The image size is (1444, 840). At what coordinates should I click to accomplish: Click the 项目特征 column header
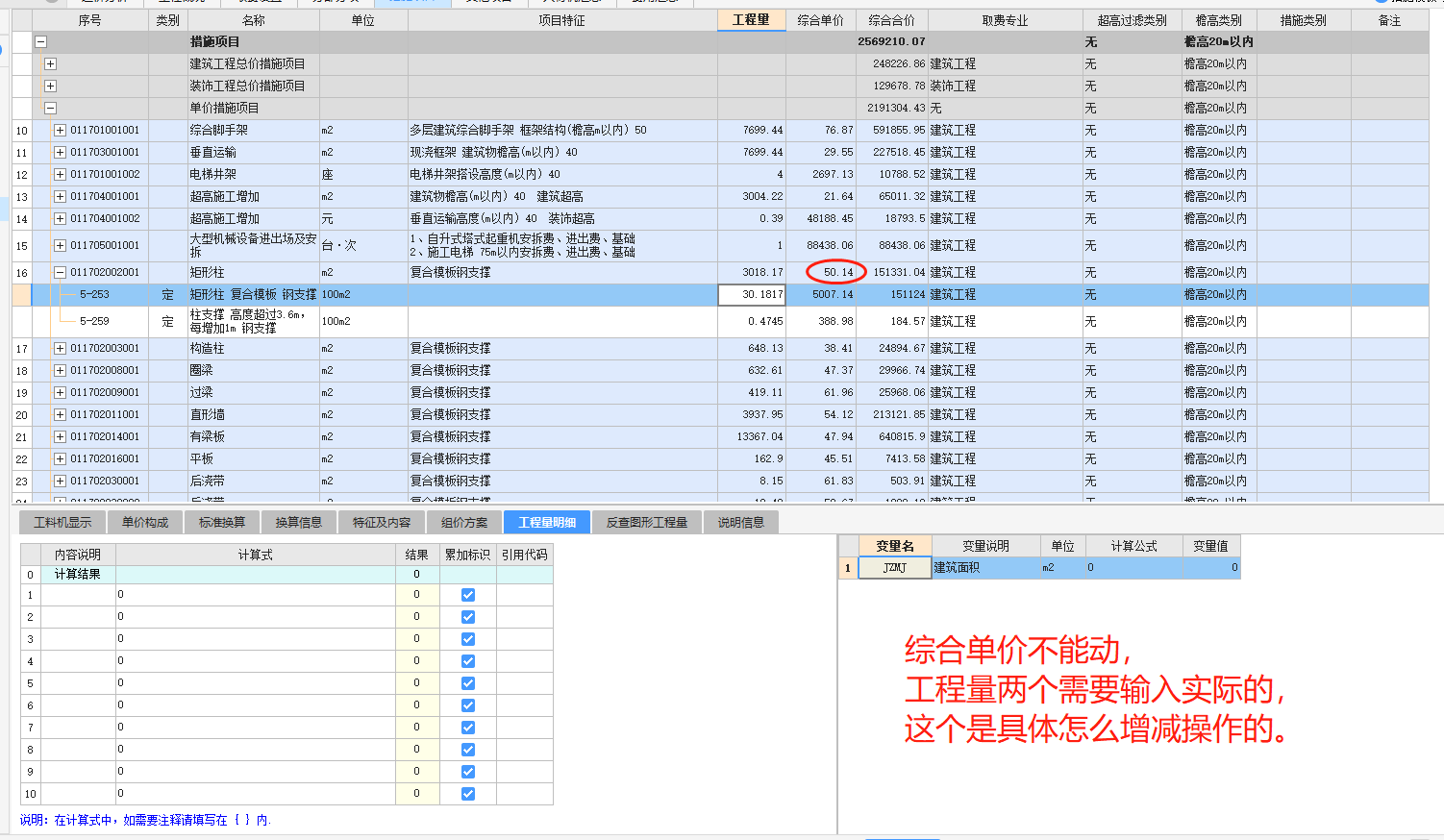562,20
